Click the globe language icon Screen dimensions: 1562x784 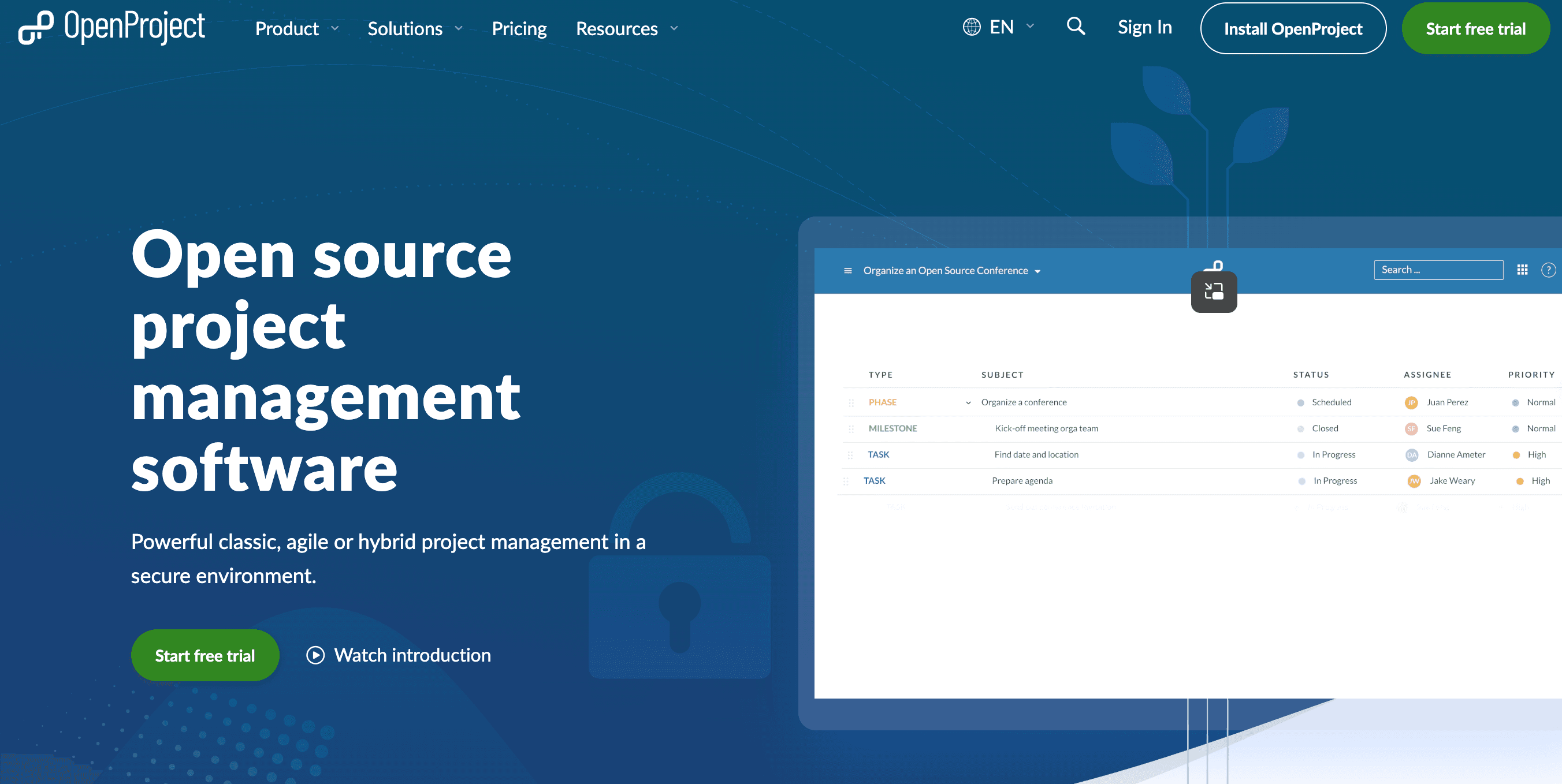click(x=972, y=27)
